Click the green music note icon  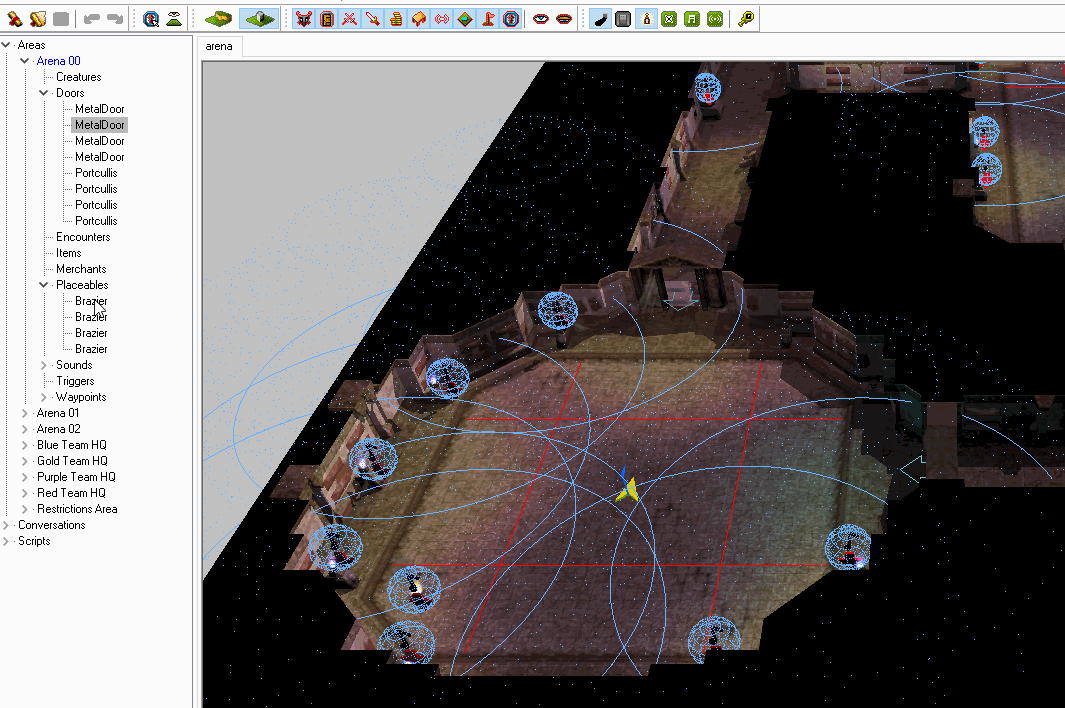pos(691,19)
